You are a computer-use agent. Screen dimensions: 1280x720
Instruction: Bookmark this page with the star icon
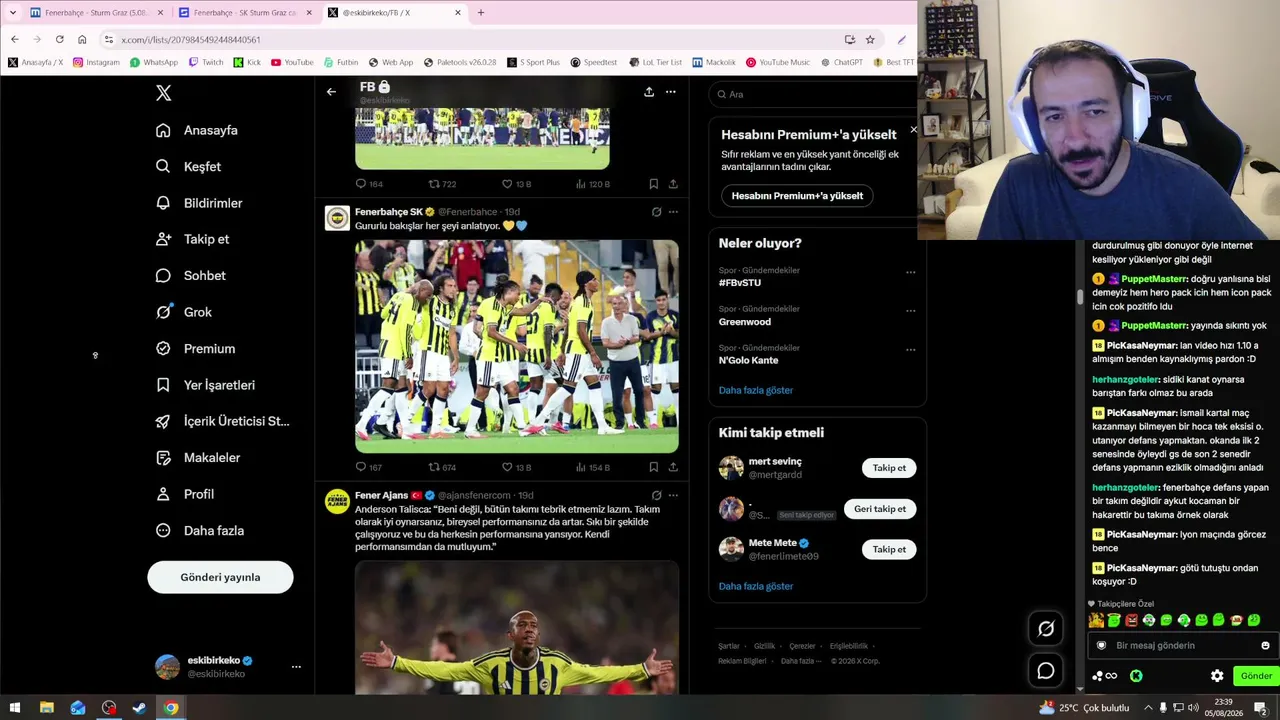tap(870, 39)
